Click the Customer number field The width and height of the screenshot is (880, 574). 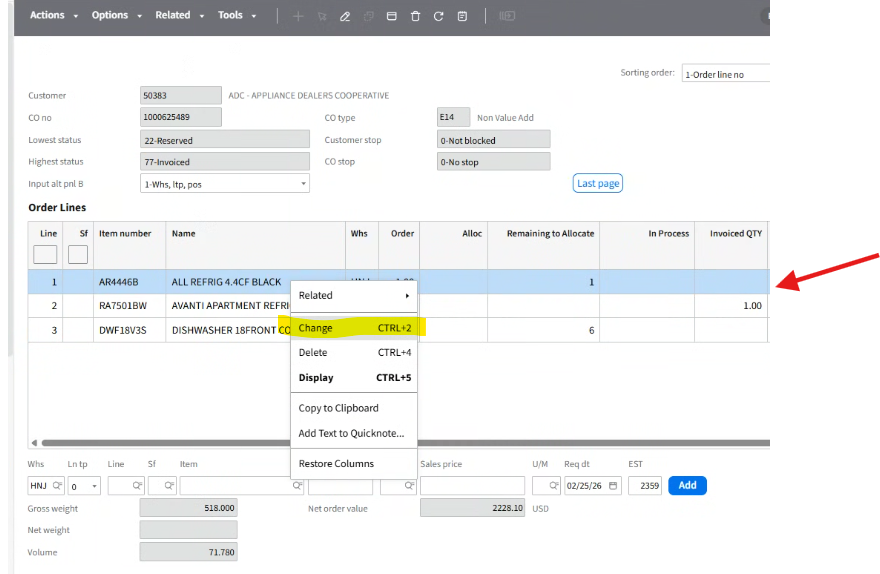pos(181,95)
